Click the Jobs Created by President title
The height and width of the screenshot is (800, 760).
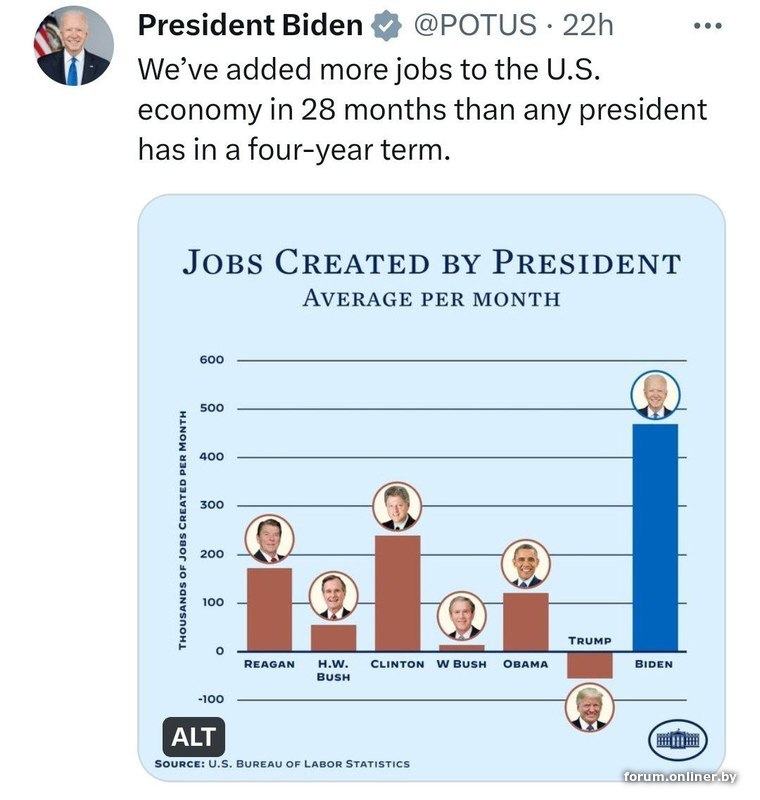[432, 262]
